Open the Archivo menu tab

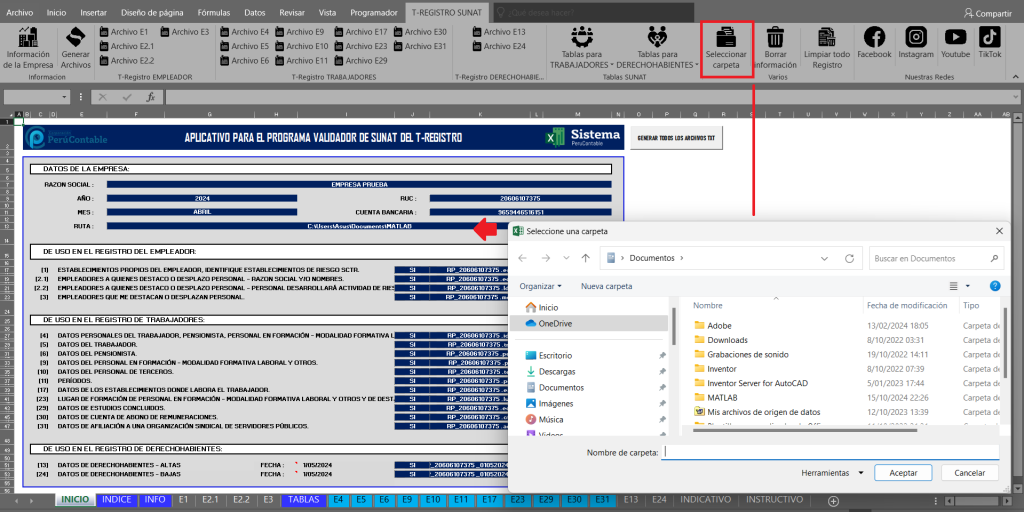coord(20,12)
